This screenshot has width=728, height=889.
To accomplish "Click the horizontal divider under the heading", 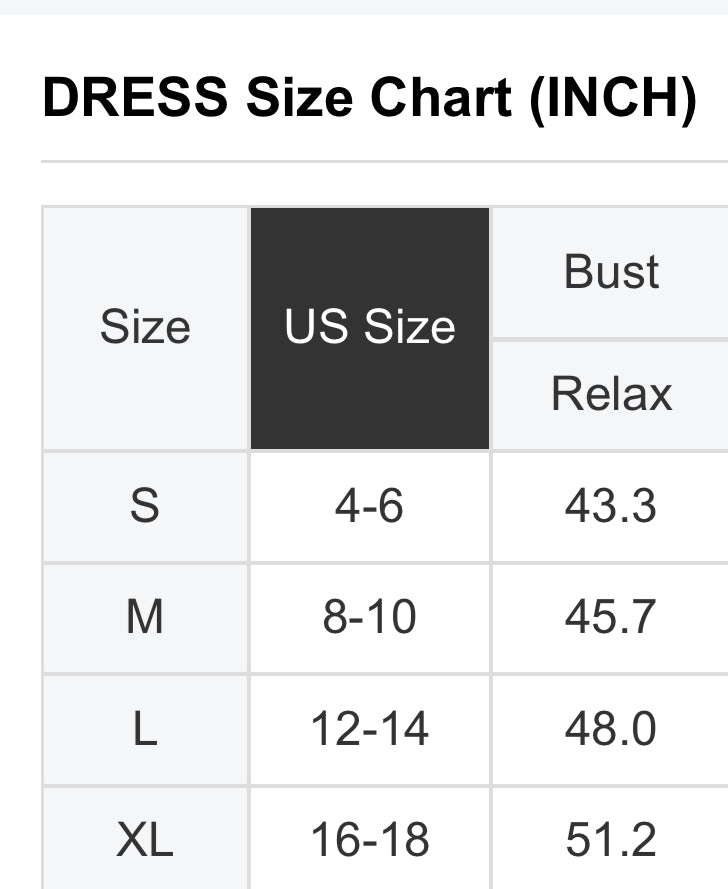I will 384,162.
